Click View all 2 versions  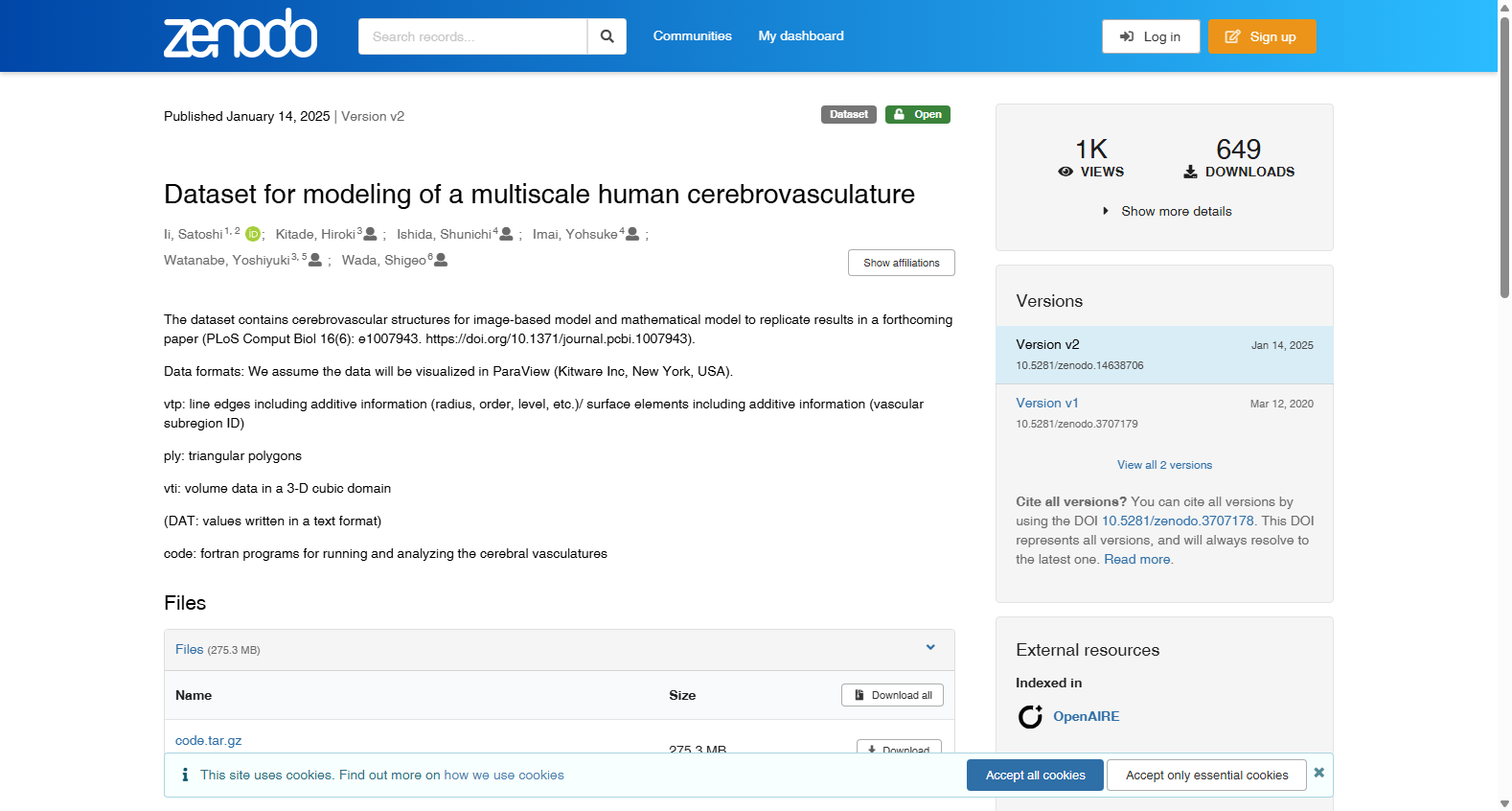[1164, 465]
